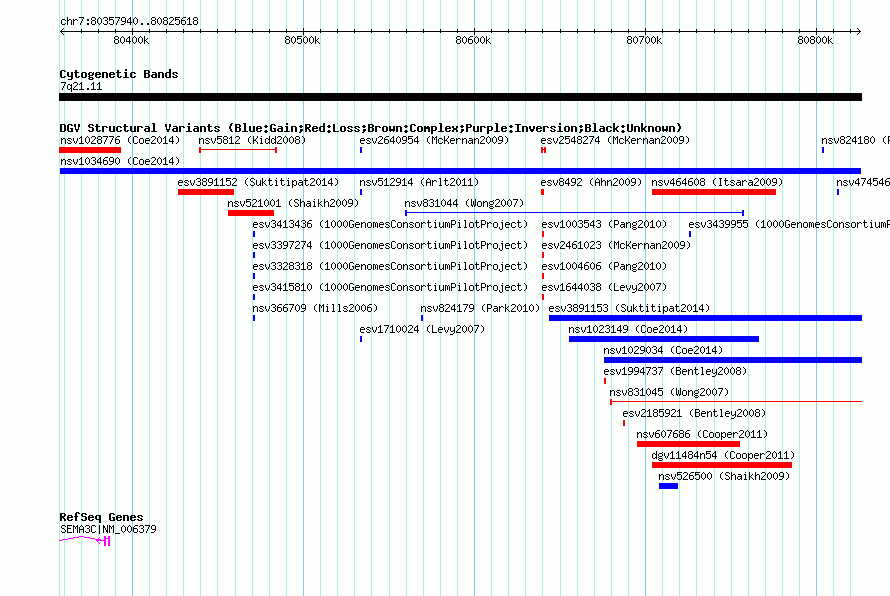Click the SEMA3C|NM_006379 gene label
890x596 pixels.
point(108,529)
